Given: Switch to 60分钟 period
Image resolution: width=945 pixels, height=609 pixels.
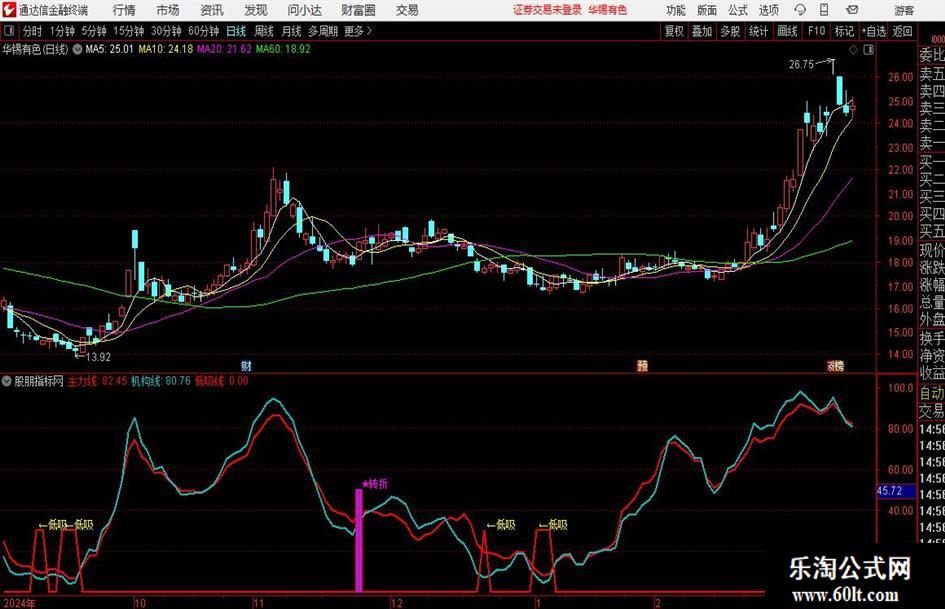Looking at the screenshot, I should point(203,31).
